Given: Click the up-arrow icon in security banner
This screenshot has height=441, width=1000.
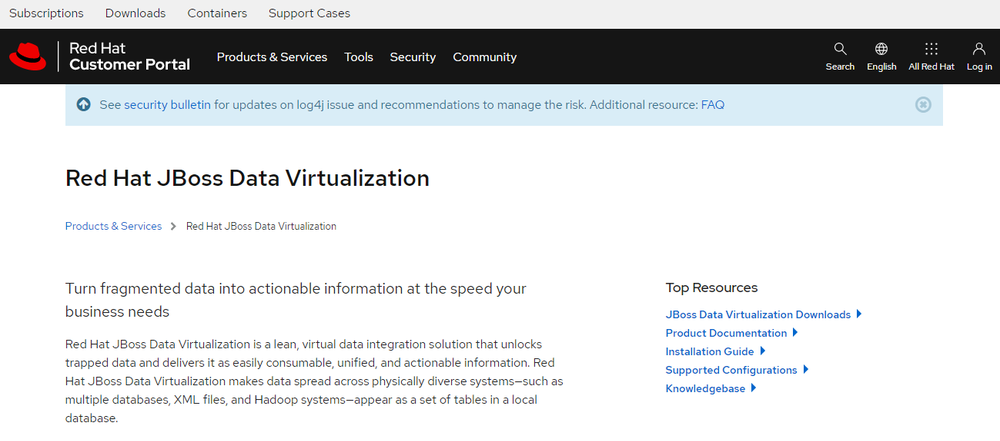Looking at the screenshot, I should coord(84,105).
